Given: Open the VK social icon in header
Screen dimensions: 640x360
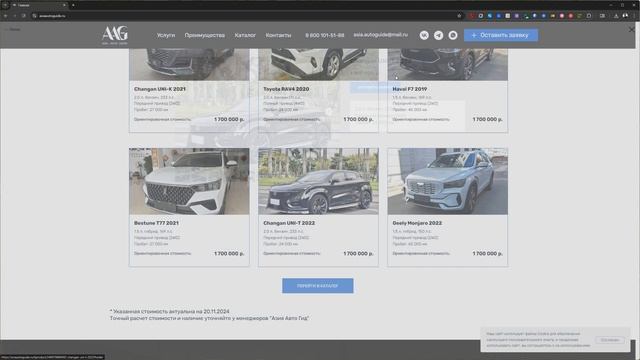Looking at the screenshot, I should tap(424, 35).
